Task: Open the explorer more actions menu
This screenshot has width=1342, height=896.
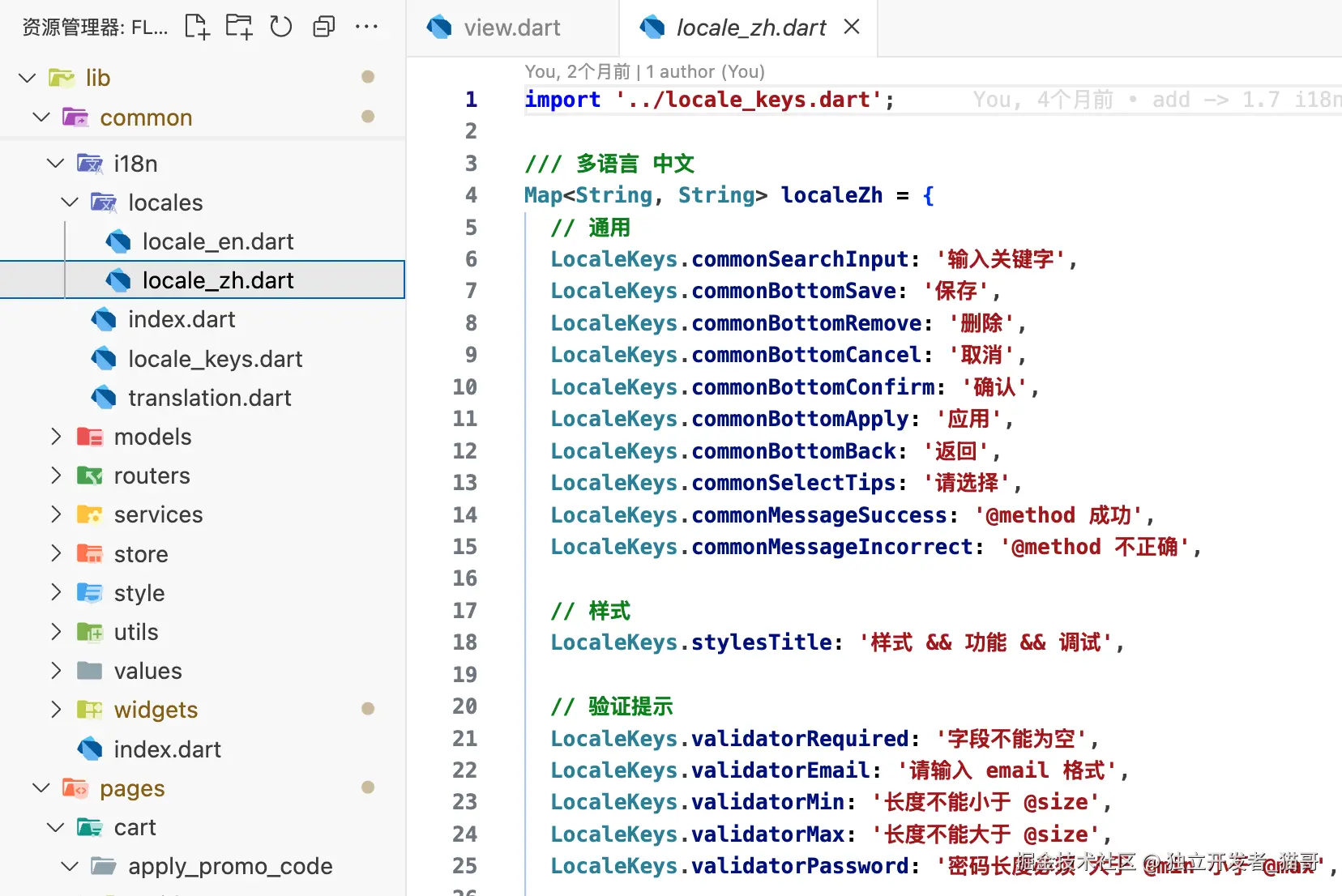Action: click(x=366, y=27)
